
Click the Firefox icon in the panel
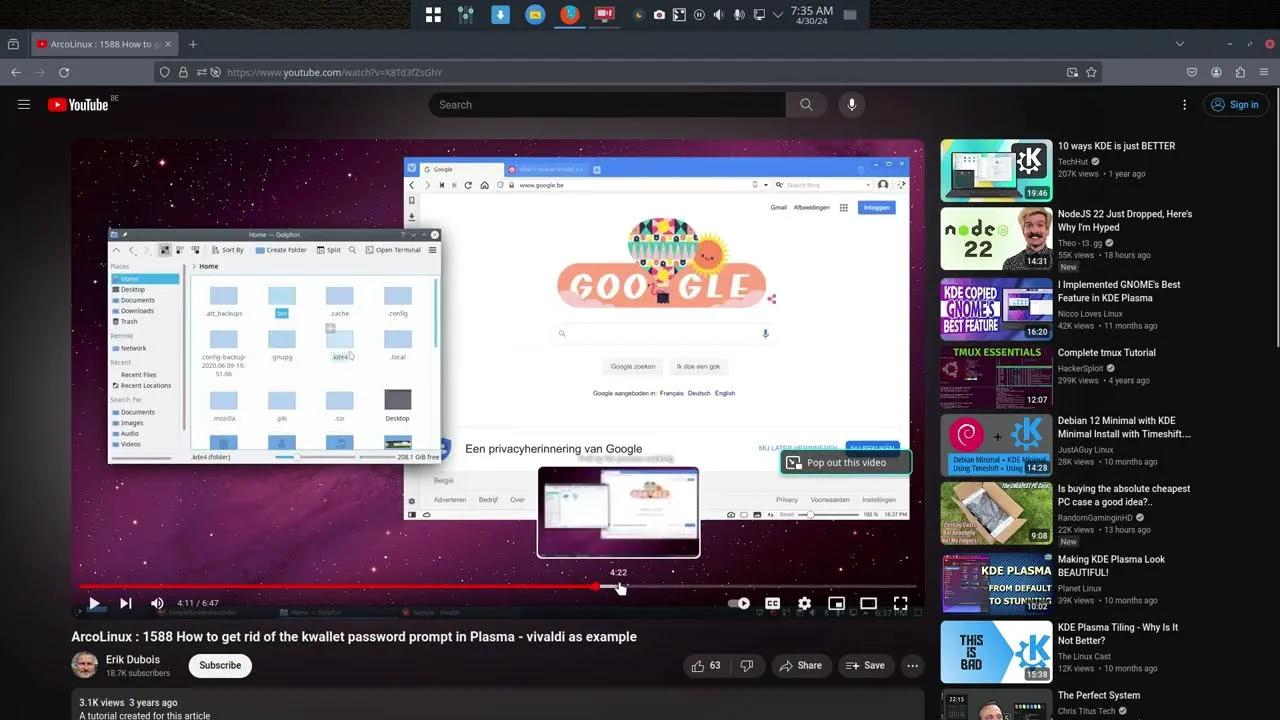[x=569, y=14]
